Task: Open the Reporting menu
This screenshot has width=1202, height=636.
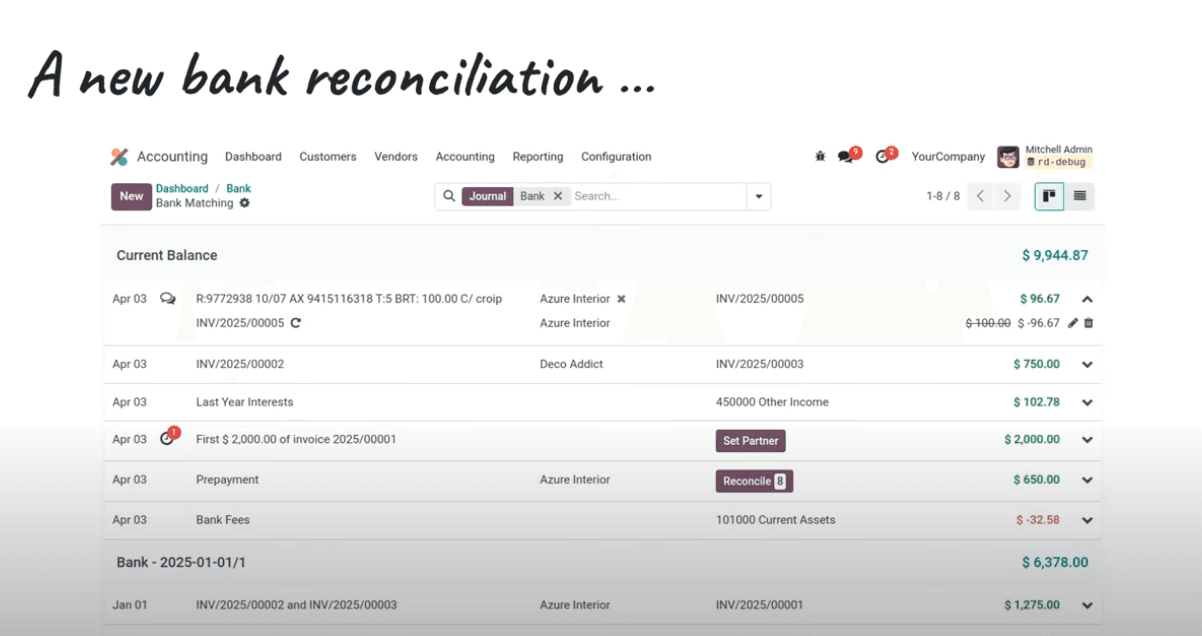Action: pyautogui.click(x=538, y=157)
